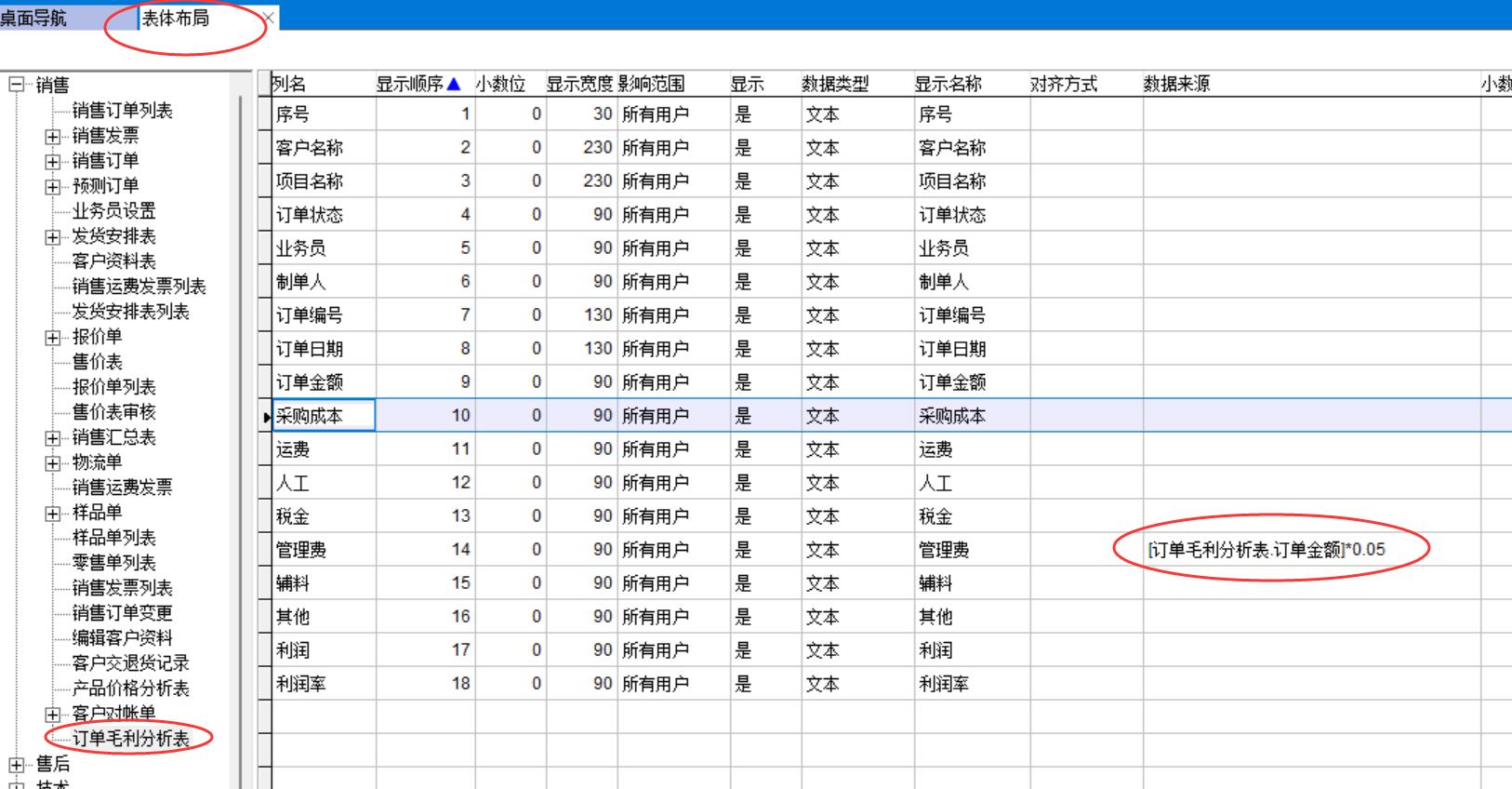Click the 数据来源 column header

click(x=1176, y=85)
